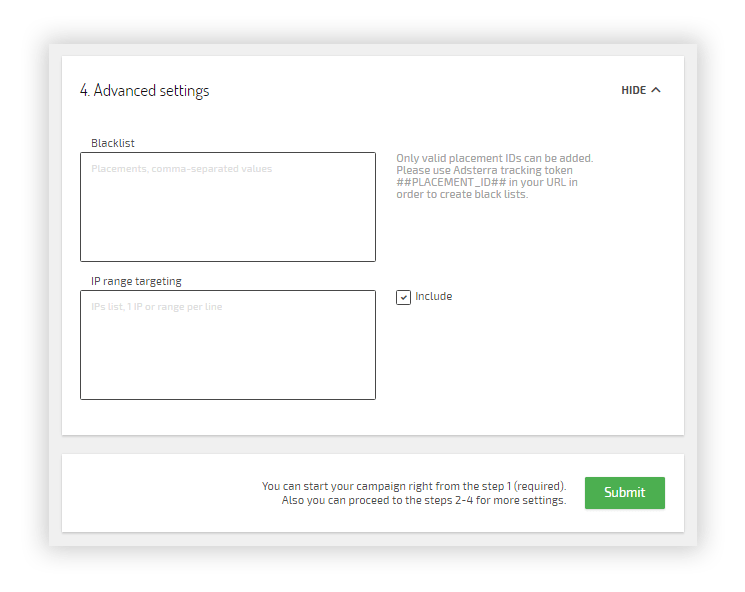This screenshot has width=745, height=592.
Task: Click the 'order to create black lists' hint line
Action: [x=462, y=194]
